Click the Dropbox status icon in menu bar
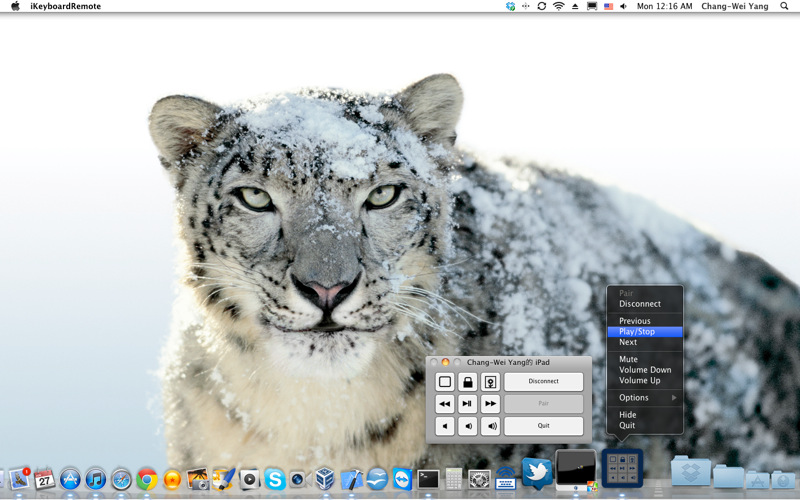Image resolution: width=800 pixels, height=500 pixels. tap(510, 6)
